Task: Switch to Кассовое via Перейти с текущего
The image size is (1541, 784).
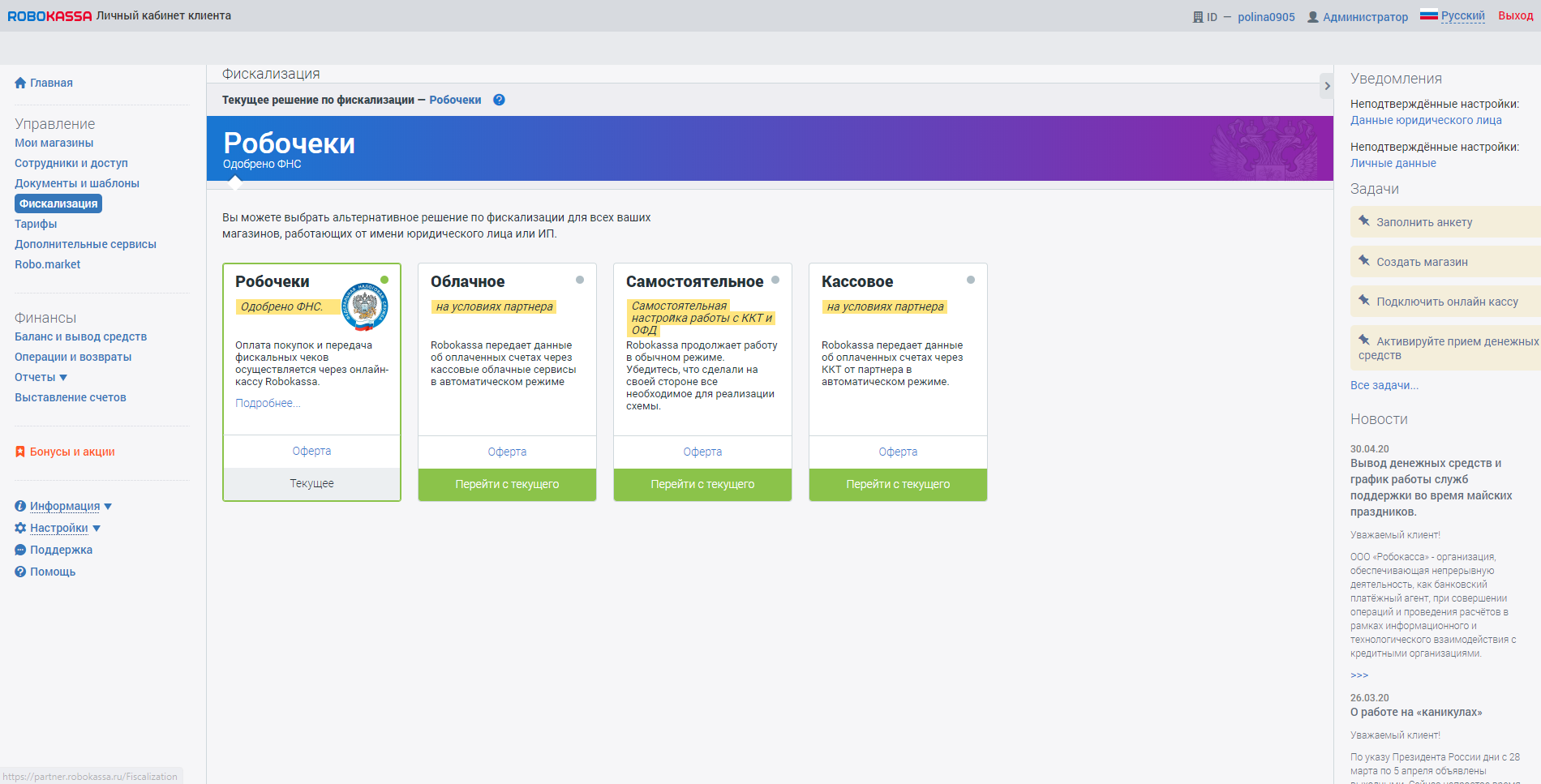Action: click(x=898, y=484)
